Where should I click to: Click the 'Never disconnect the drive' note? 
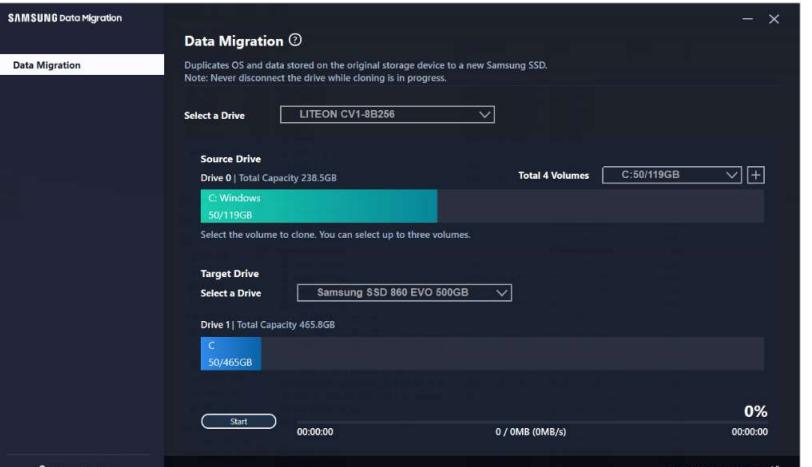tap(315, 78)
